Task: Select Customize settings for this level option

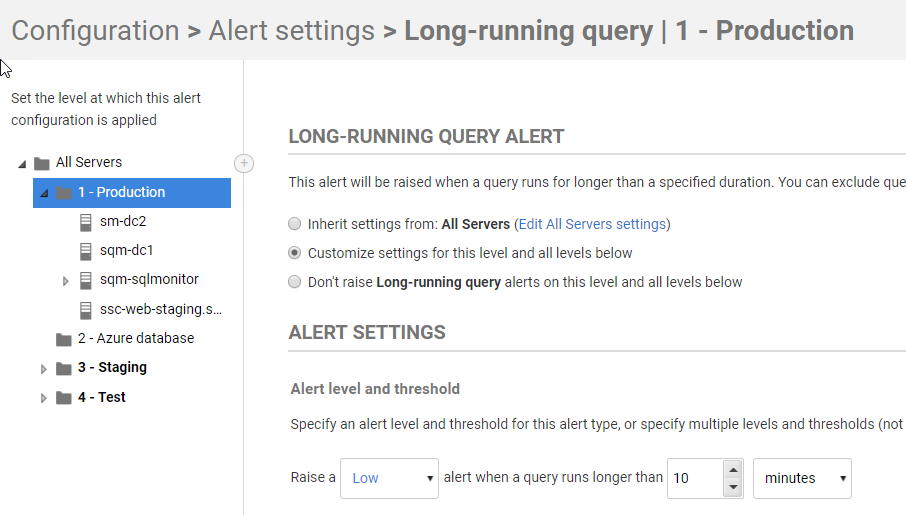Action: (x=294, y=253)
